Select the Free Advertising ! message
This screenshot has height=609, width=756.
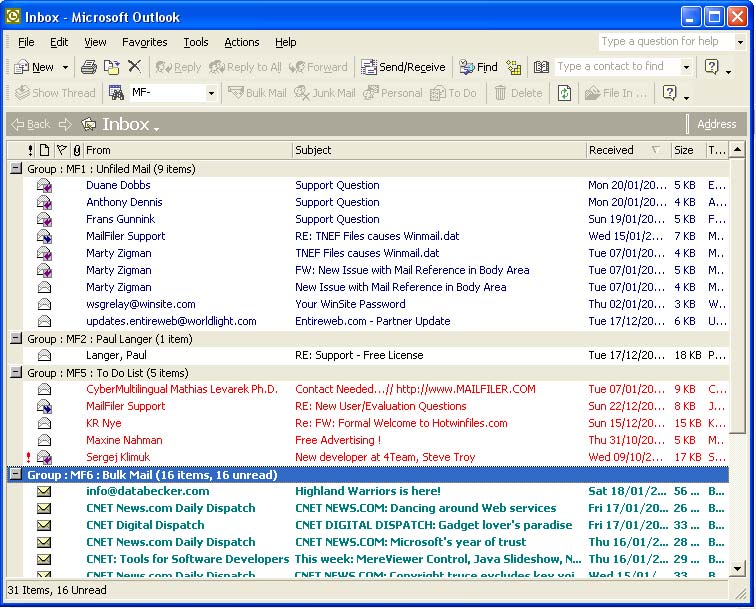pyautogui.click(x=376, y=440)
